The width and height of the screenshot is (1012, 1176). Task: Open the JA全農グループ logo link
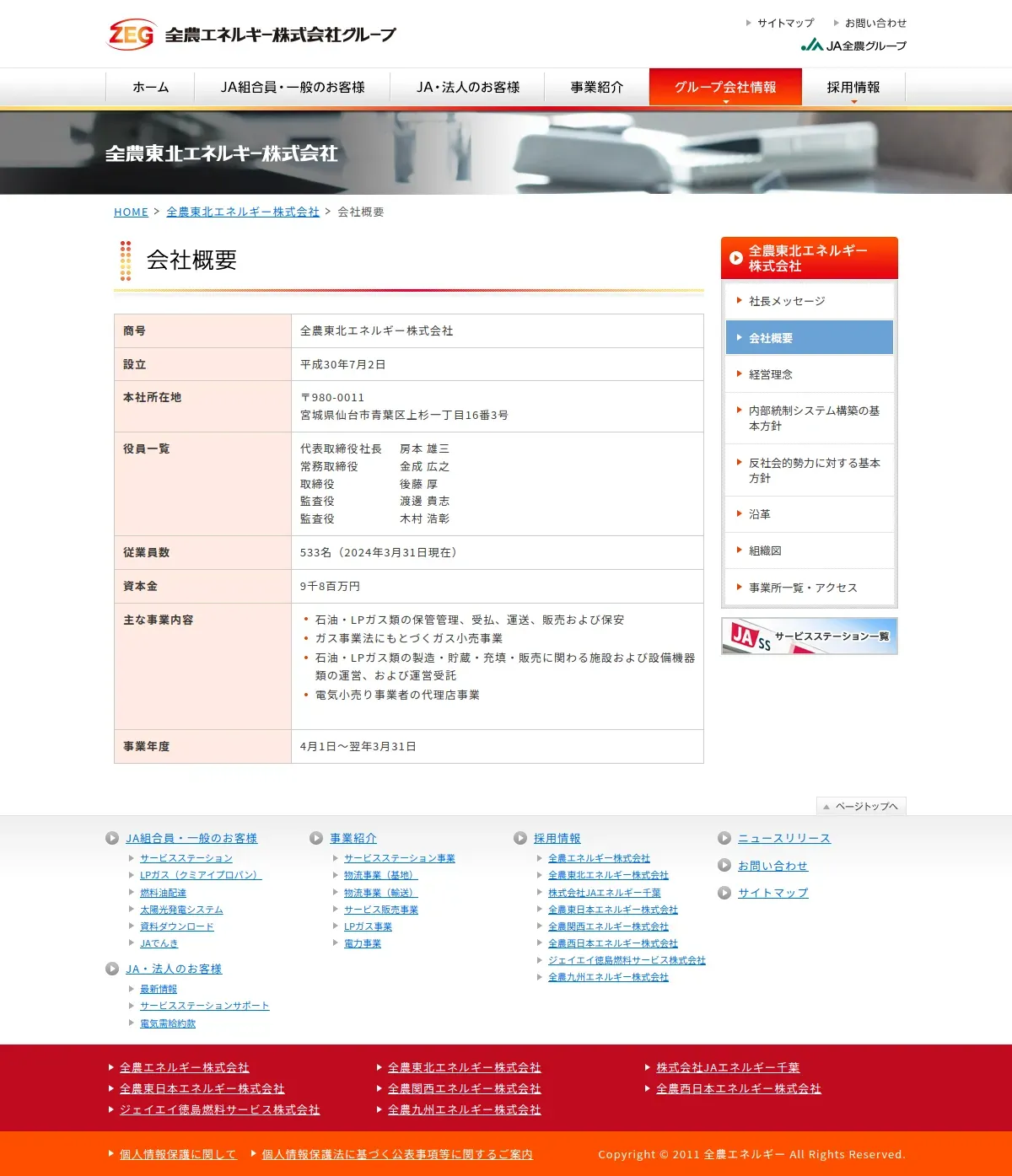(x=853, y=46)
